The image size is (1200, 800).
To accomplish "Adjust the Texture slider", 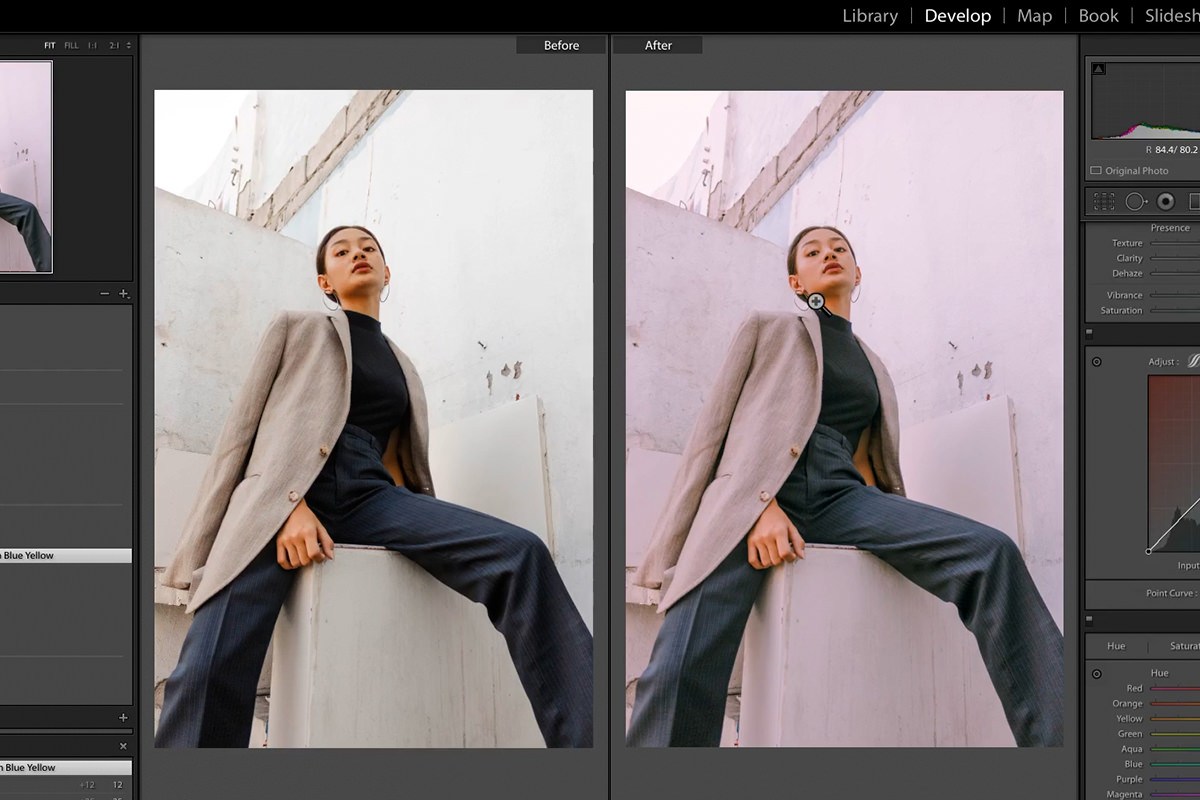I will (x=1174, y=243).
